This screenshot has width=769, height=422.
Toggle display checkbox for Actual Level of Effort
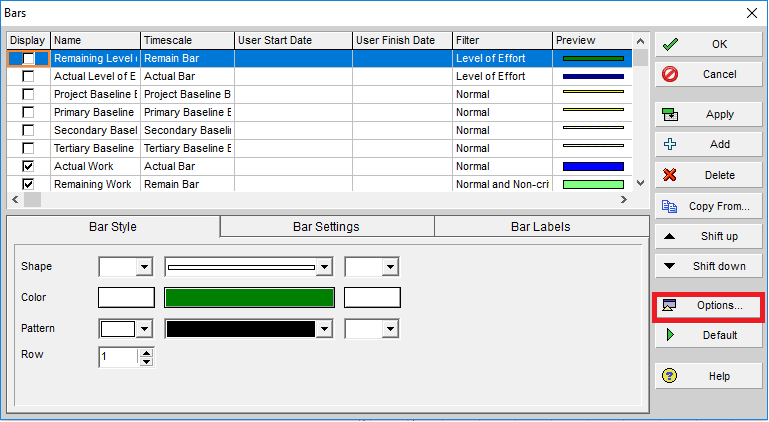pos(28,76)
